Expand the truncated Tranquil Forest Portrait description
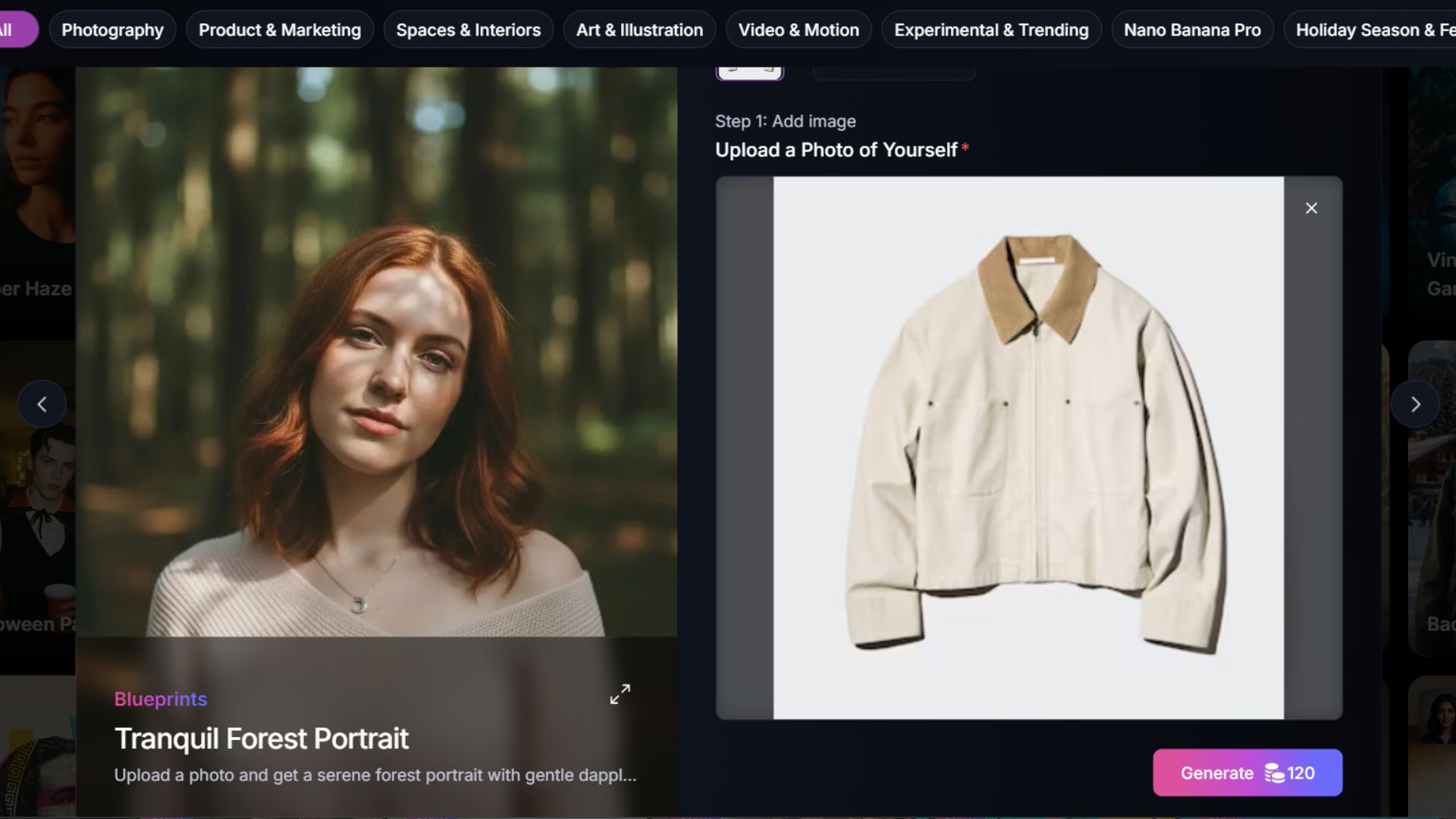The image size is (1456, 819). coord(375,775)
